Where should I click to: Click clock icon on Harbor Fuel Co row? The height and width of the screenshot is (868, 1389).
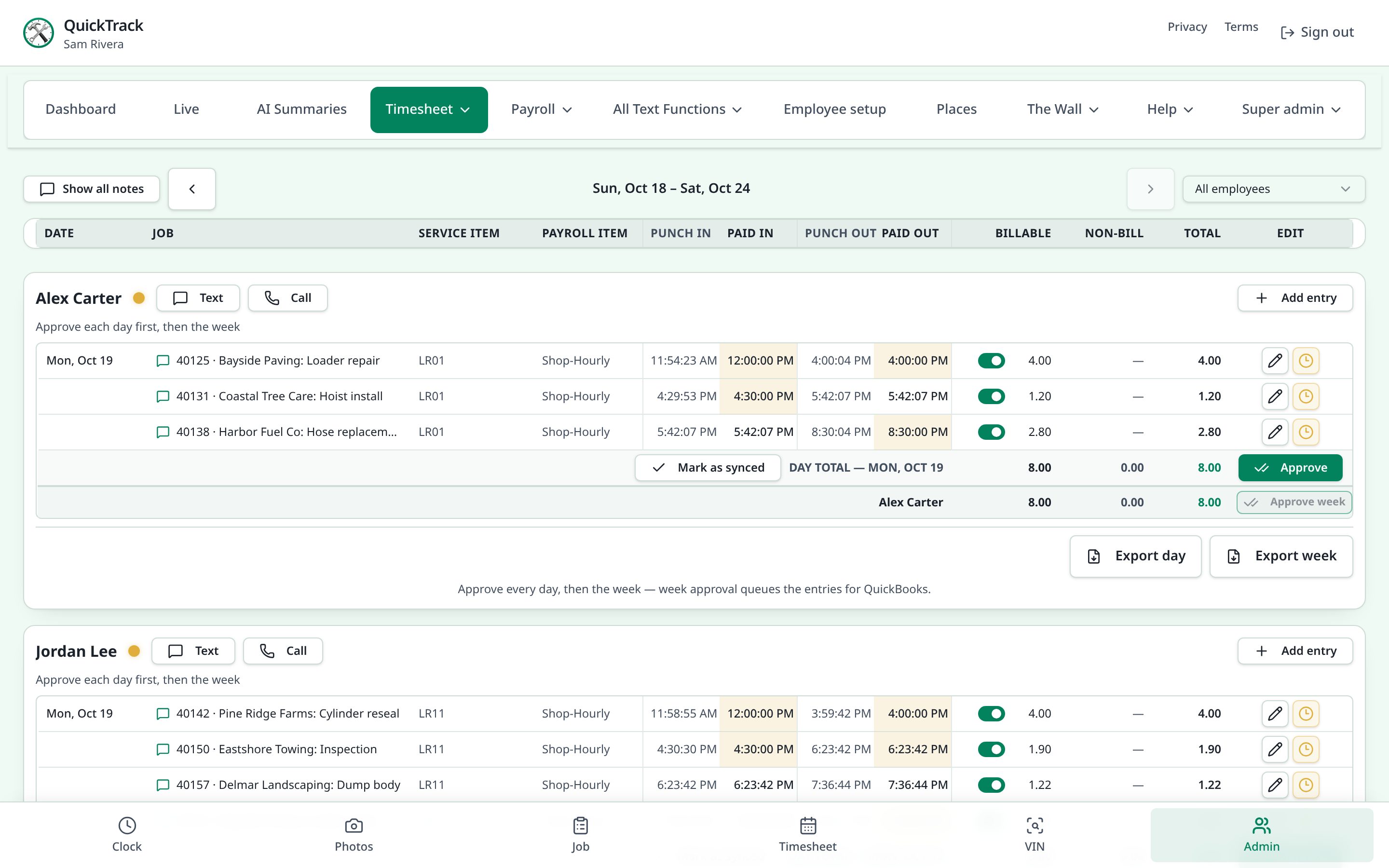pyautogui.click(x=1306, y=432)
